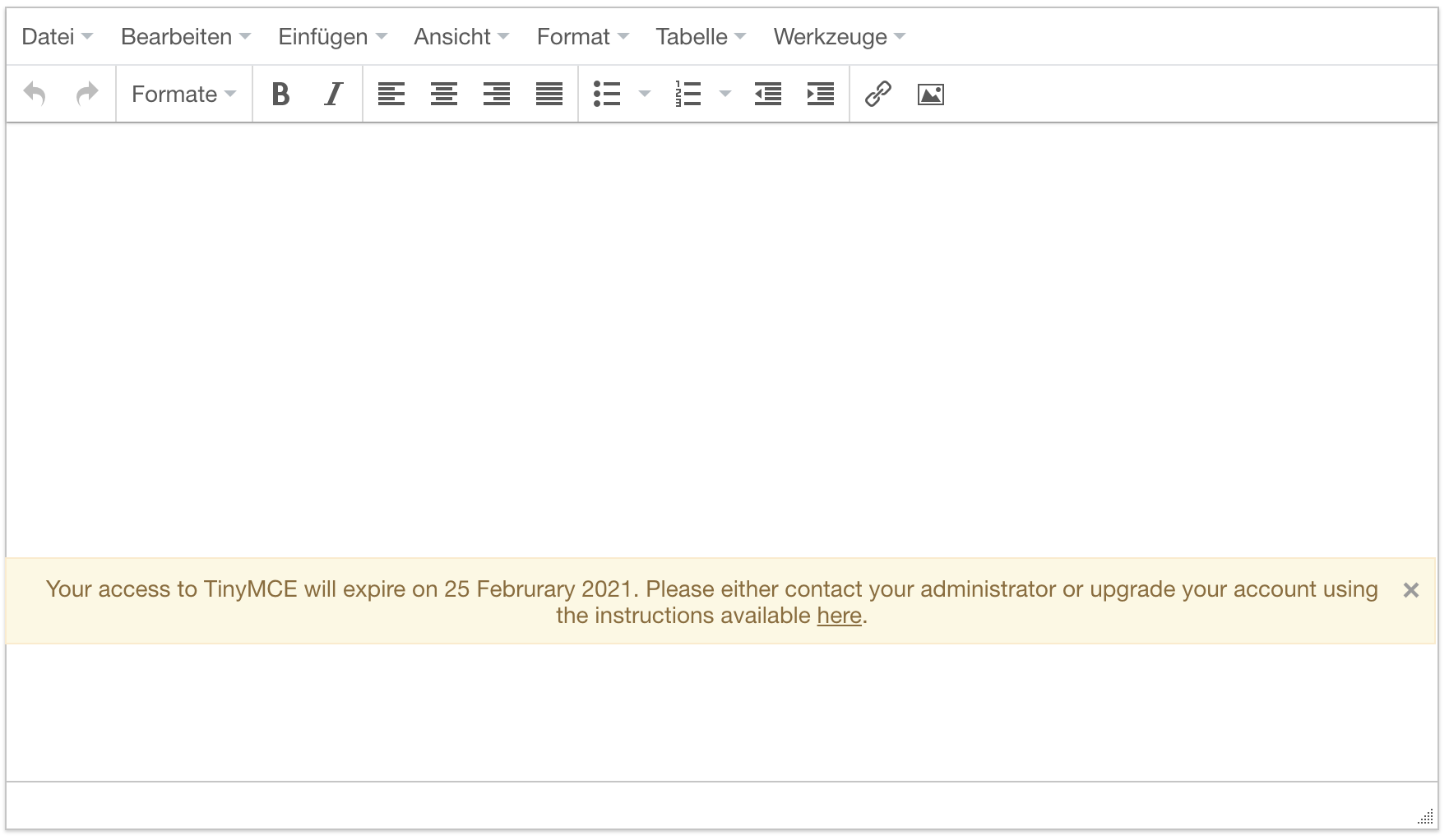Redo the last undone edit

[x=87, y=94]
